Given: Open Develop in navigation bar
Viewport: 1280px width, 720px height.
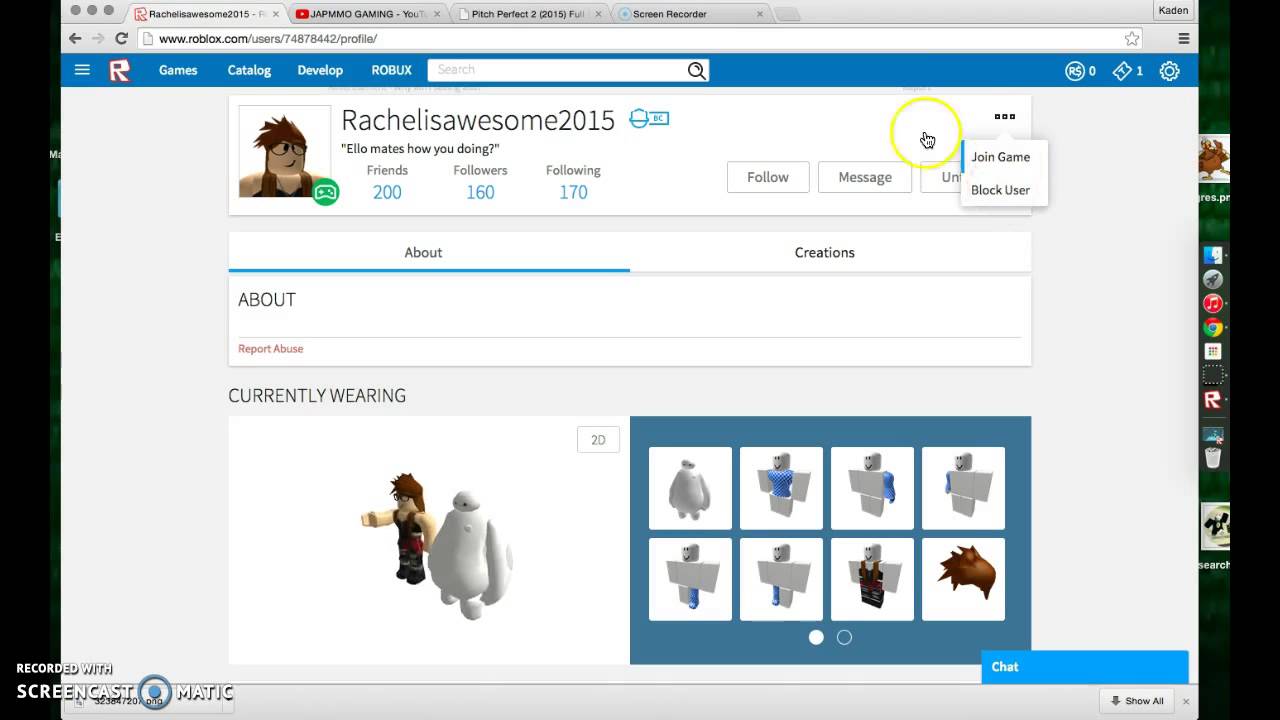Looking at the screenshot, I should pos(320,70).
